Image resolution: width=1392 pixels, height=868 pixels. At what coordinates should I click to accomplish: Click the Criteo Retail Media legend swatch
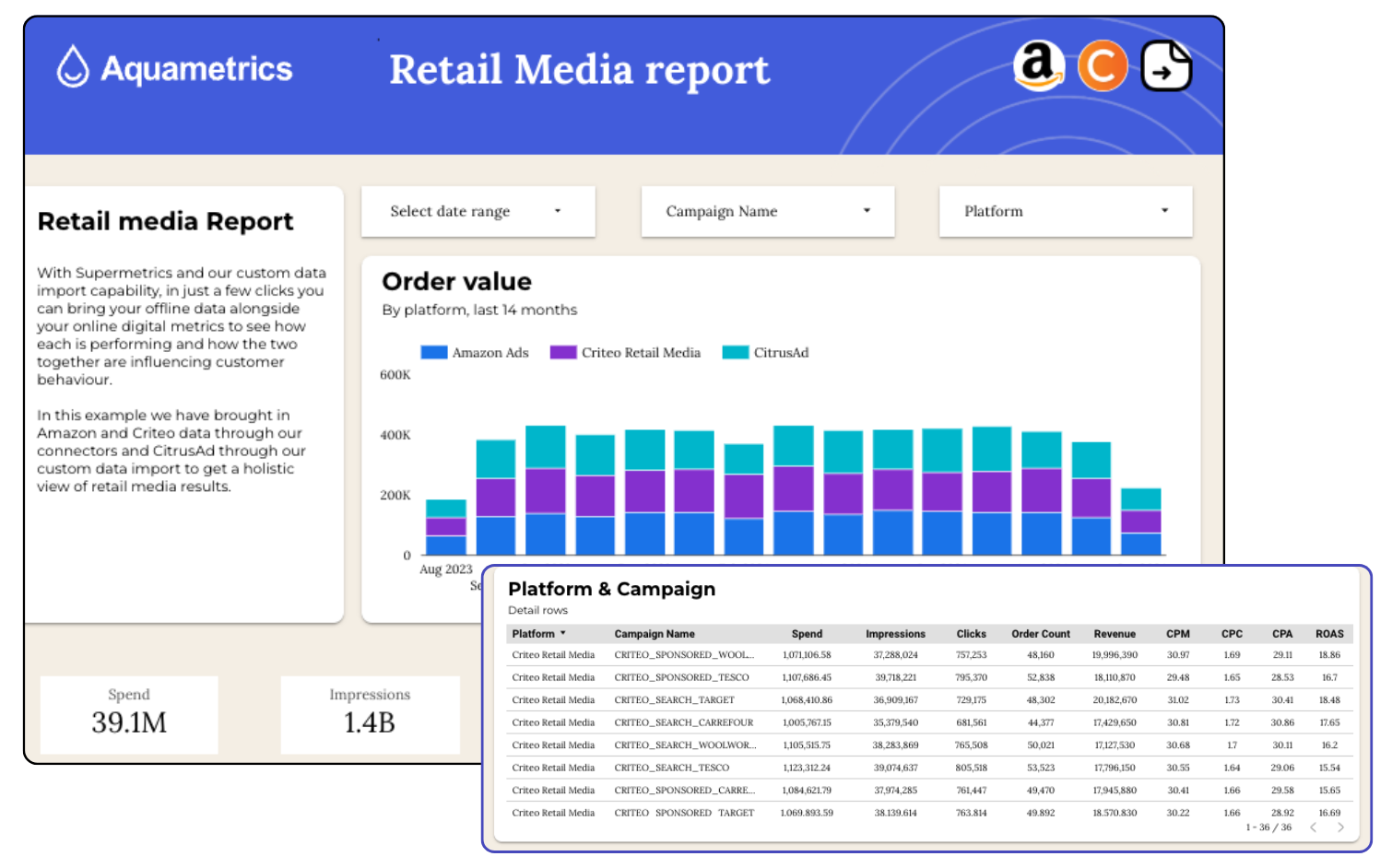(563, 353)
